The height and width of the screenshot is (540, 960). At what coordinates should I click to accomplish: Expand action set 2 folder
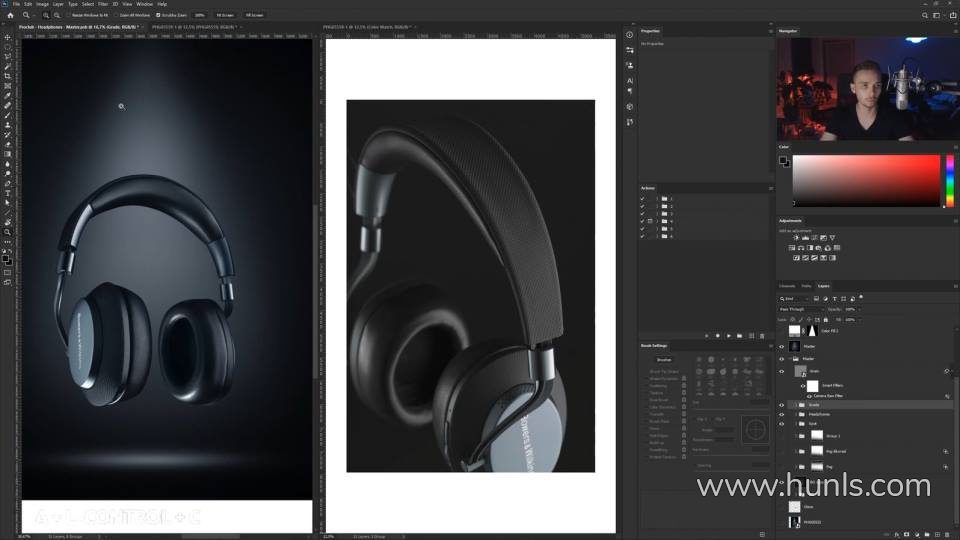click(658, 206)
